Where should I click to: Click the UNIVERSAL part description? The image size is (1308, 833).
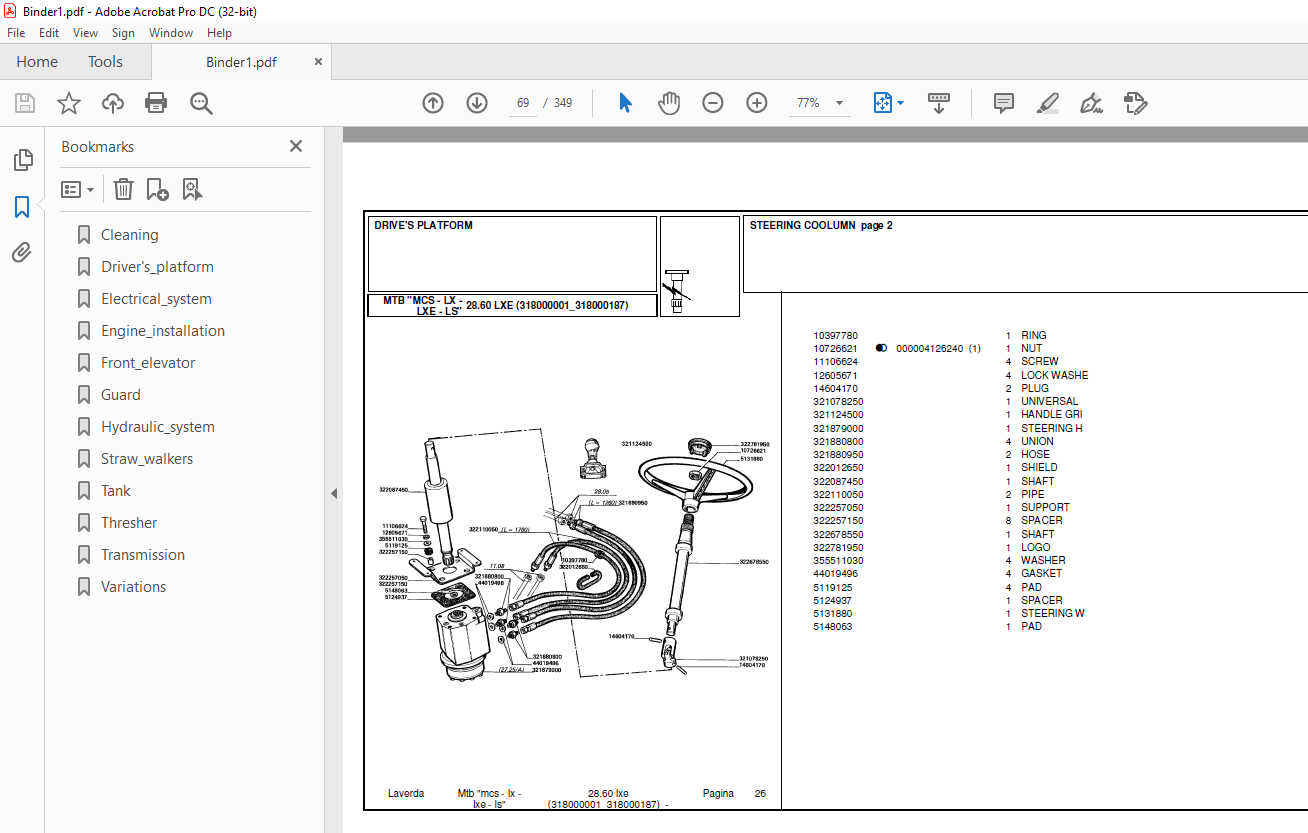coord(1050,402)
